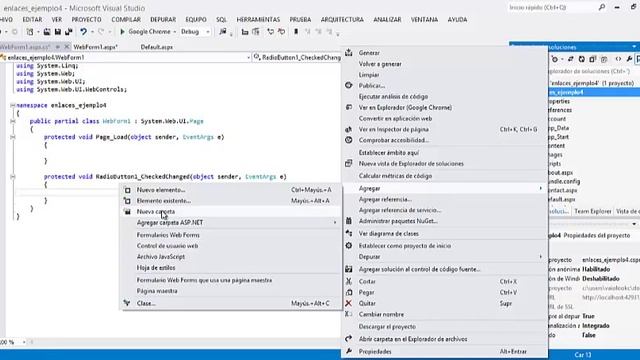Image resolution: width=640 pixels, height=360 pixels.
Task: Click the Solution Explorer refresh icon
Action: click(582, 59)
